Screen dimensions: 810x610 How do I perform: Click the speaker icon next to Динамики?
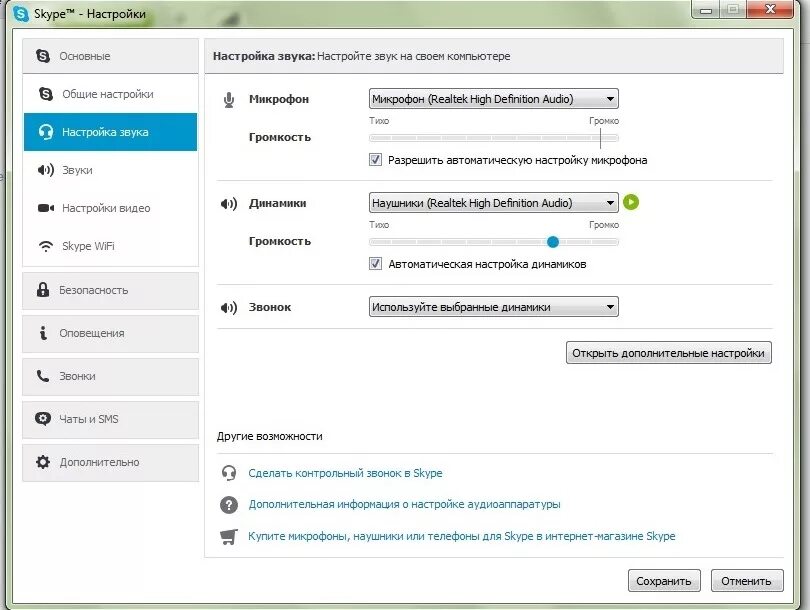click(x=229, y=204)
